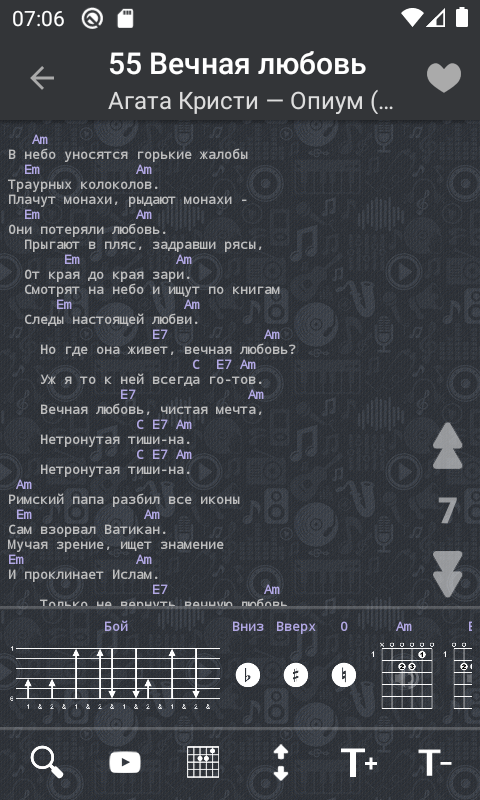Image resolution: width=480 pixels, height=800 pixels.
Task: Transpose down with the flat symbol button
Action: [248, 676]
